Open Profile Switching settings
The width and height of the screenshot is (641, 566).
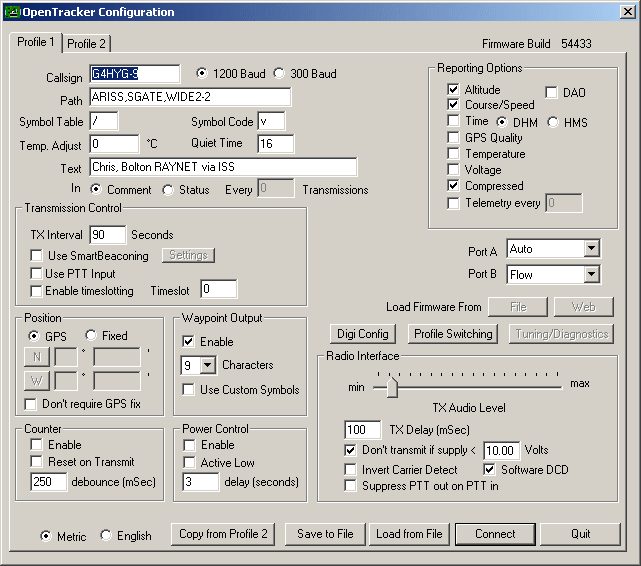(453, 334)
